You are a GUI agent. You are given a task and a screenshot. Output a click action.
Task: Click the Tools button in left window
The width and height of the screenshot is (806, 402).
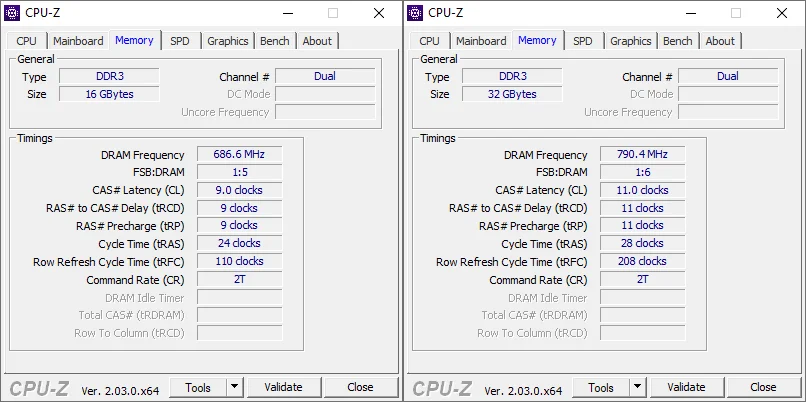198,388
